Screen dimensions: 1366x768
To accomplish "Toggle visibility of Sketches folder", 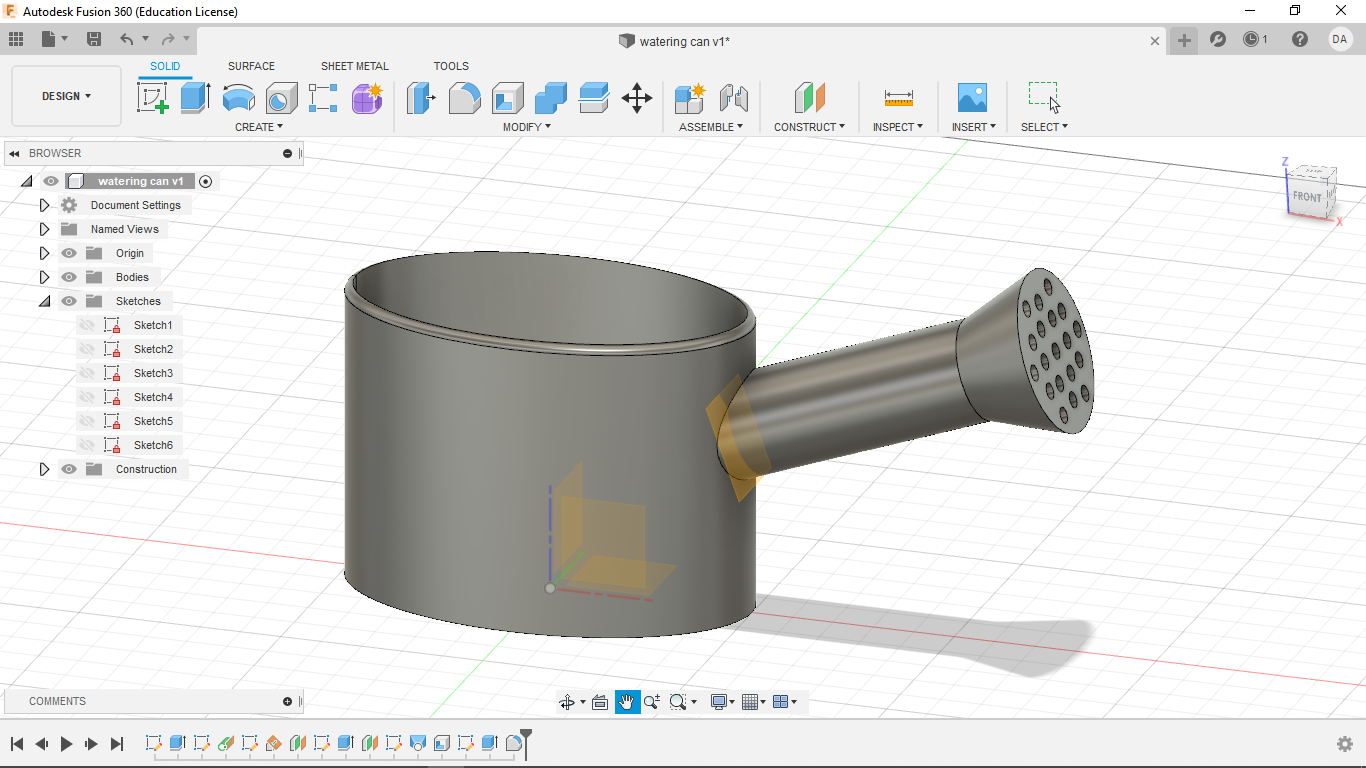I will tap(69, 301).
